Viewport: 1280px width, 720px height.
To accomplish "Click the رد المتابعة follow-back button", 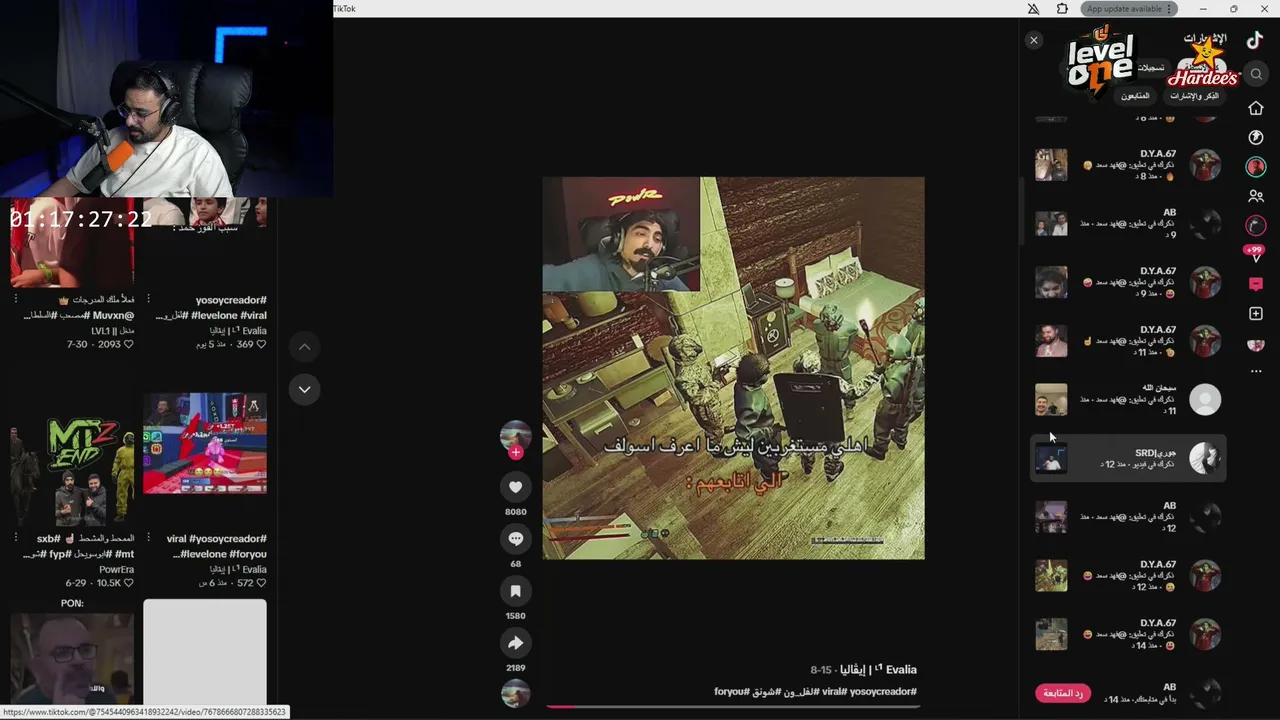I will click(x=1063, y=693).
